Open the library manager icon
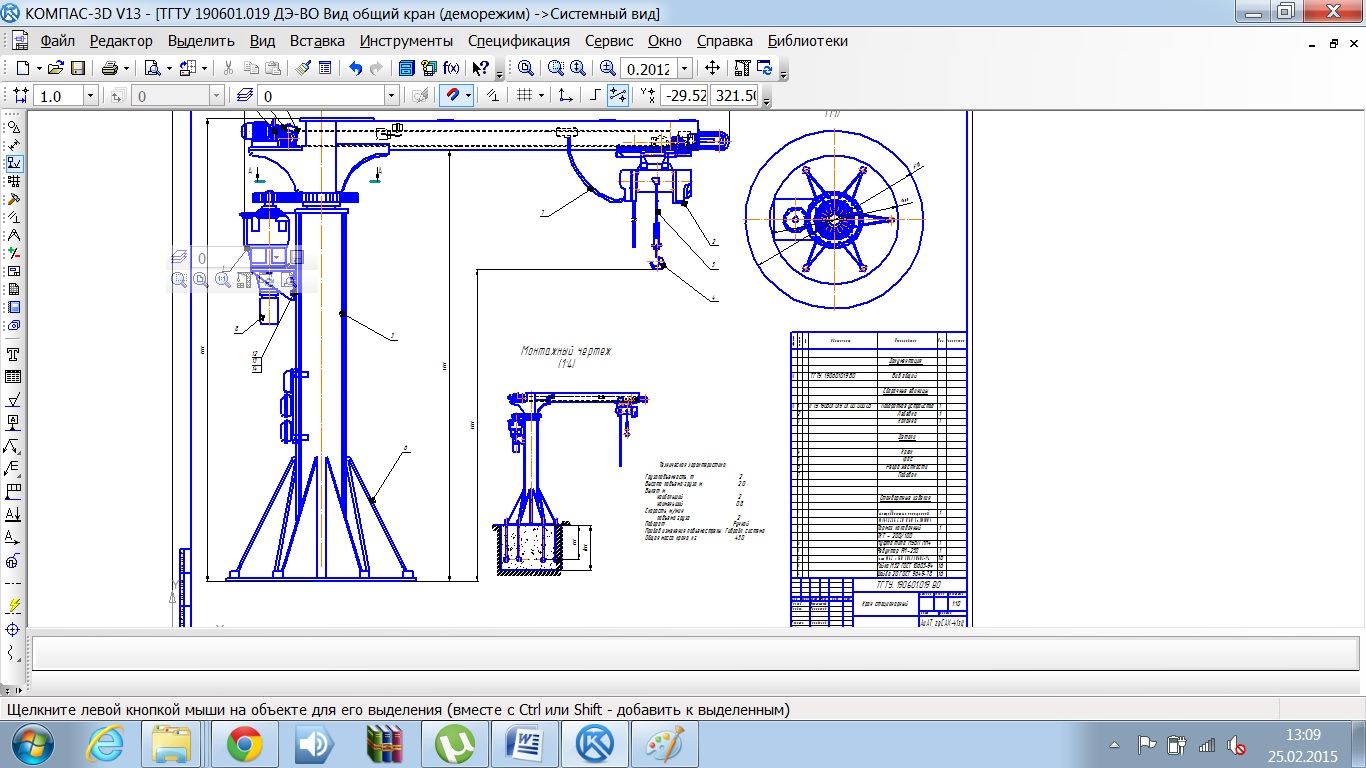The width and height of the screenshot is (1366, 768). (x=406, y=68)
